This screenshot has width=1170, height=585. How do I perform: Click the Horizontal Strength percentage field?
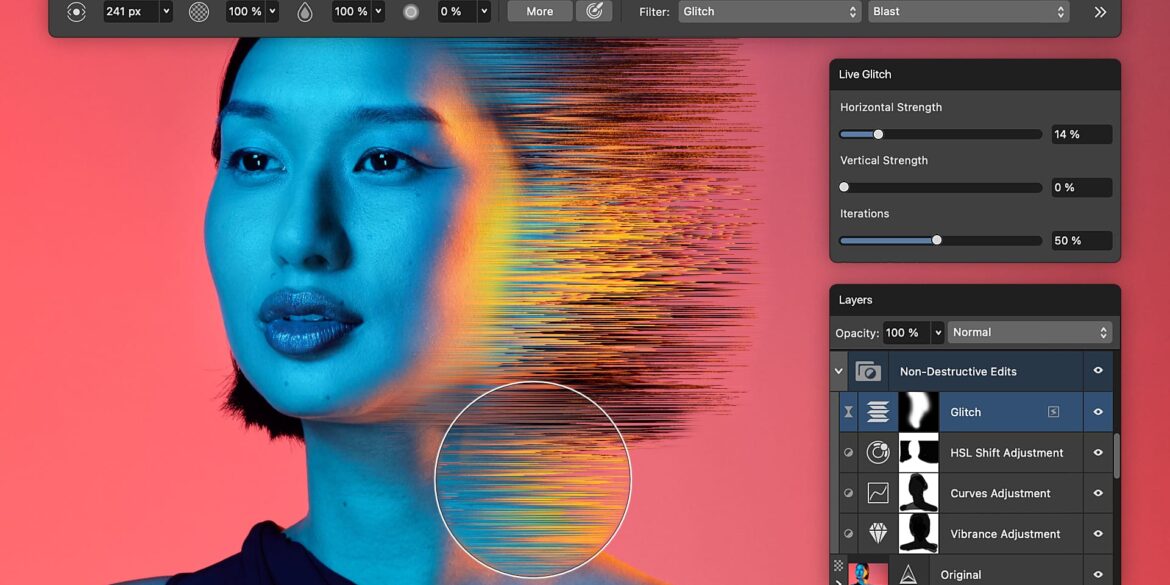[1080, 134]
